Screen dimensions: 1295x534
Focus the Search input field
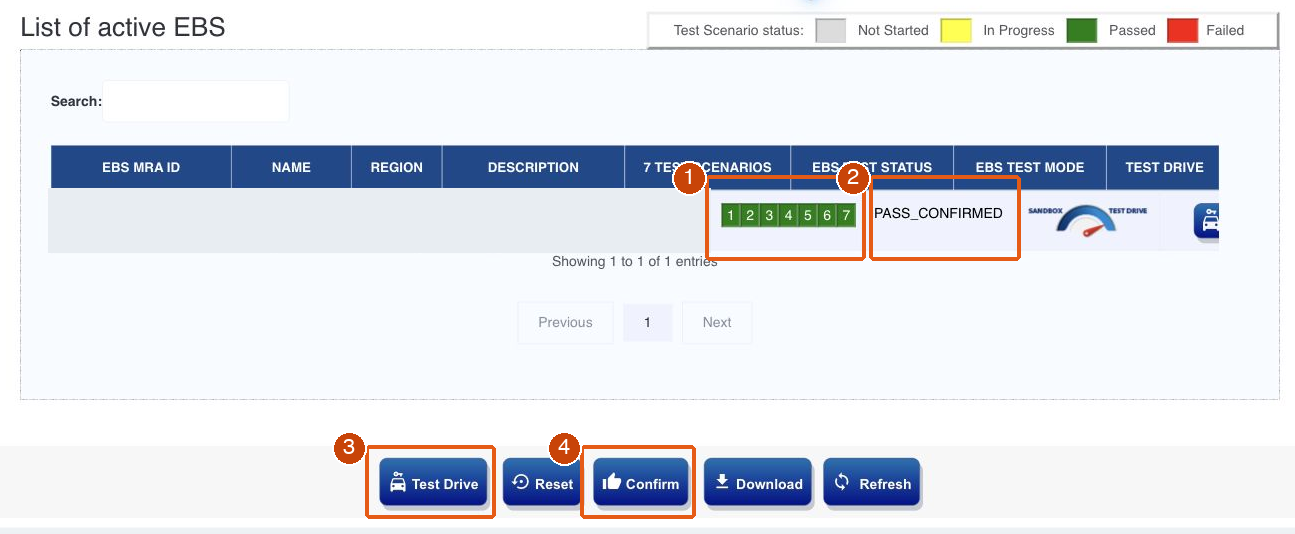pos(196,101)
